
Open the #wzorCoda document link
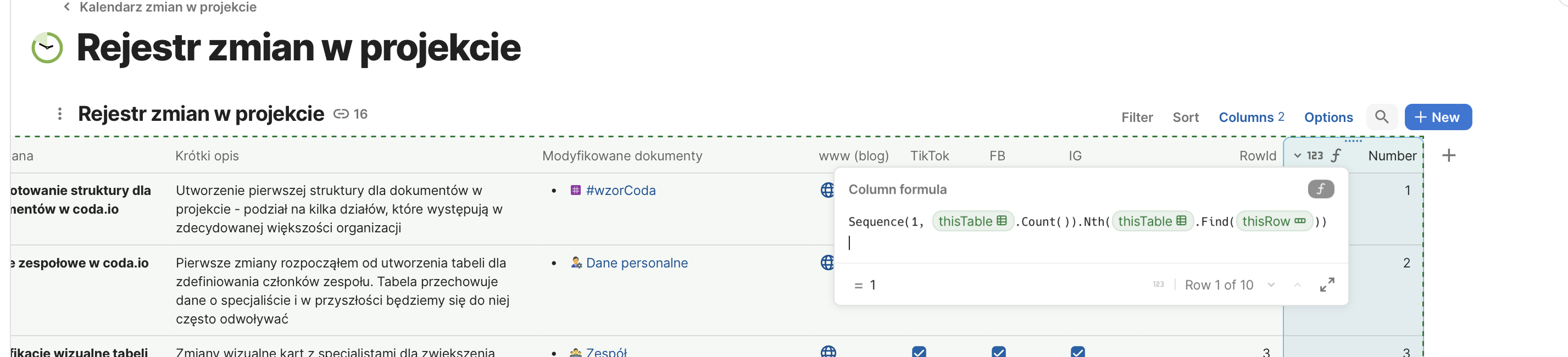620,191
